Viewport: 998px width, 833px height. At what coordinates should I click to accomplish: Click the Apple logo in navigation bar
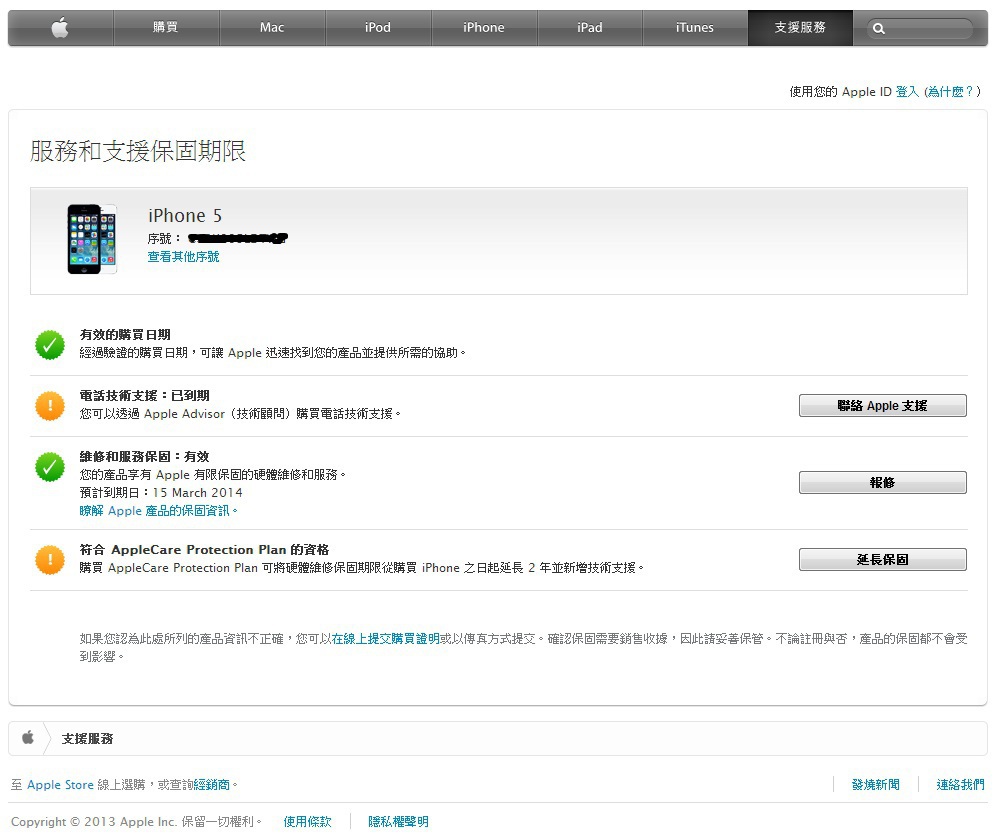[60, 28]
